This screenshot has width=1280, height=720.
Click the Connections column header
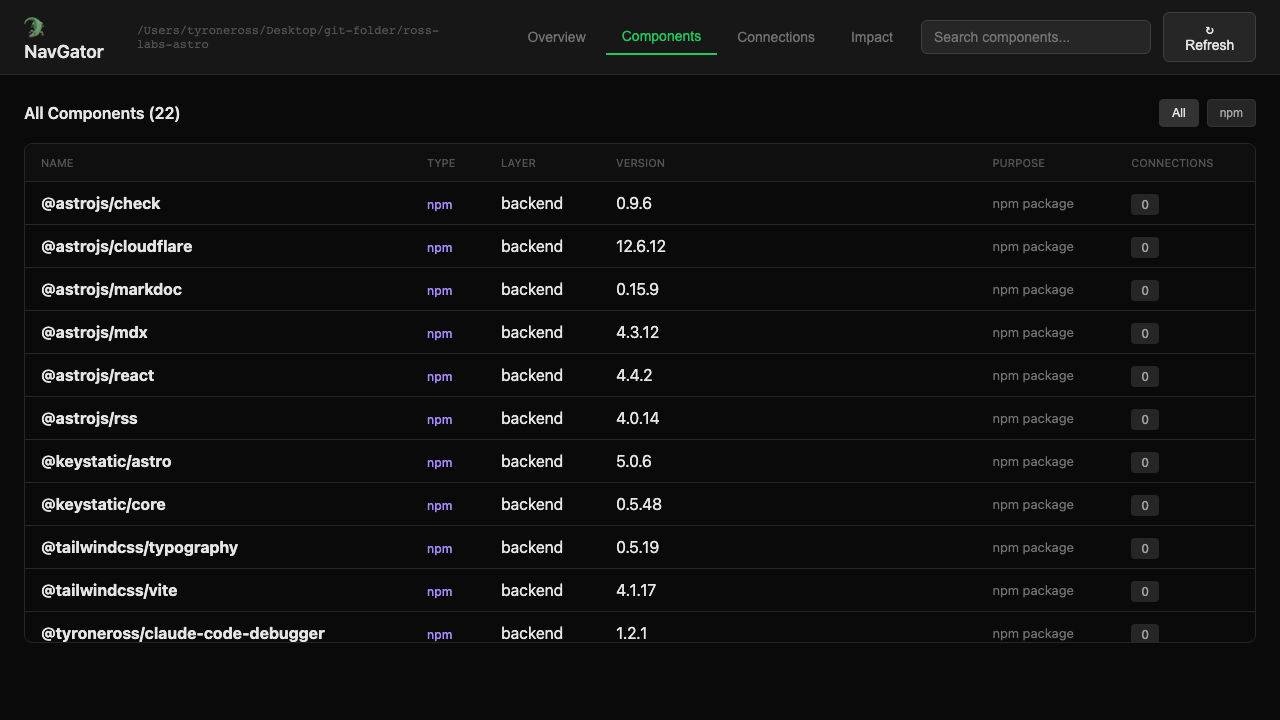coord(1171,163)
